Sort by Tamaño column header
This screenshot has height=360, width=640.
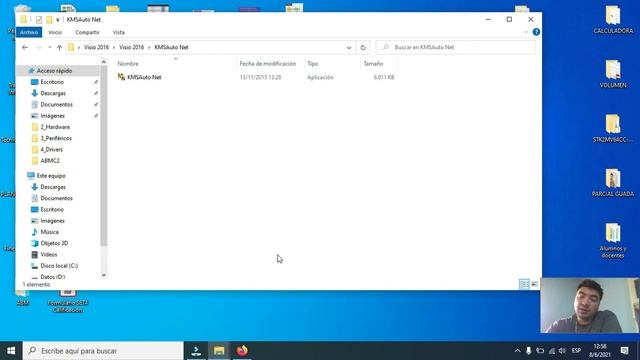[x=373, y=64]
